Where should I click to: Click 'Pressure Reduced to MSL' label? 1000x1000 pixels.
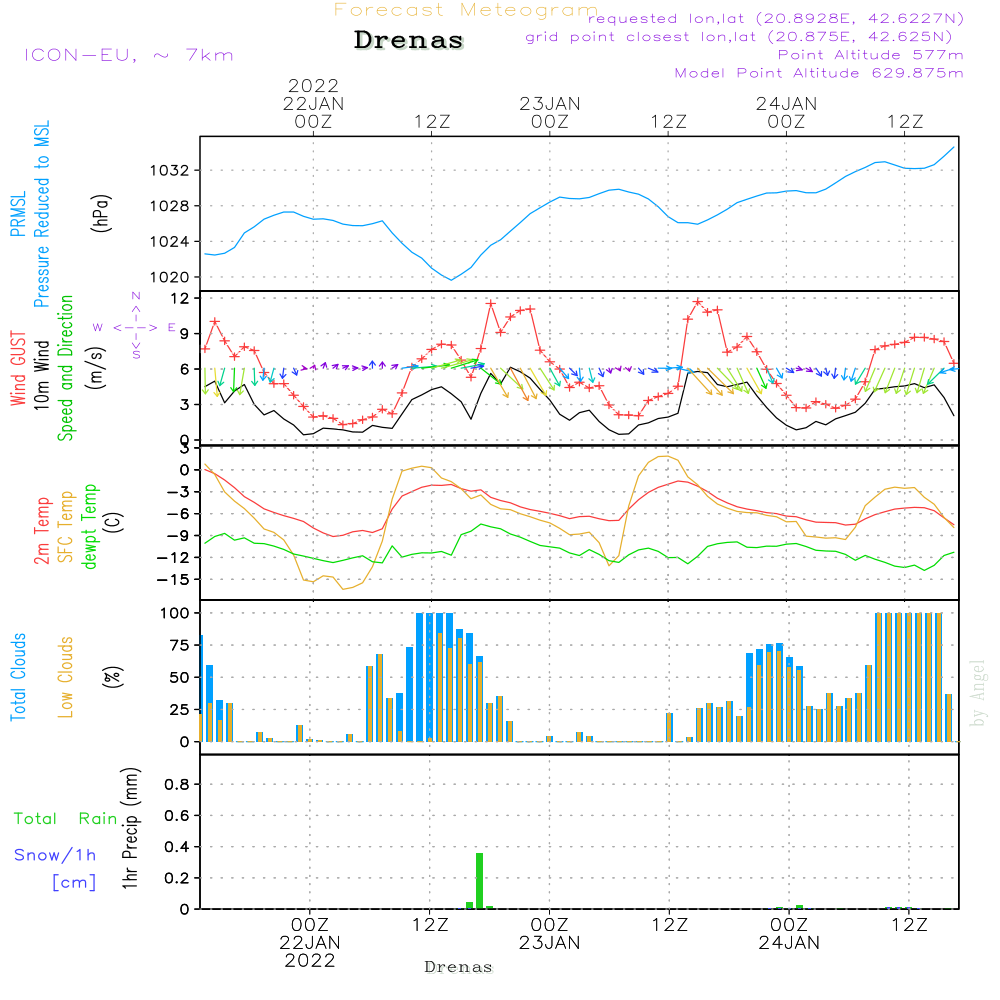(x=41, y=214)
